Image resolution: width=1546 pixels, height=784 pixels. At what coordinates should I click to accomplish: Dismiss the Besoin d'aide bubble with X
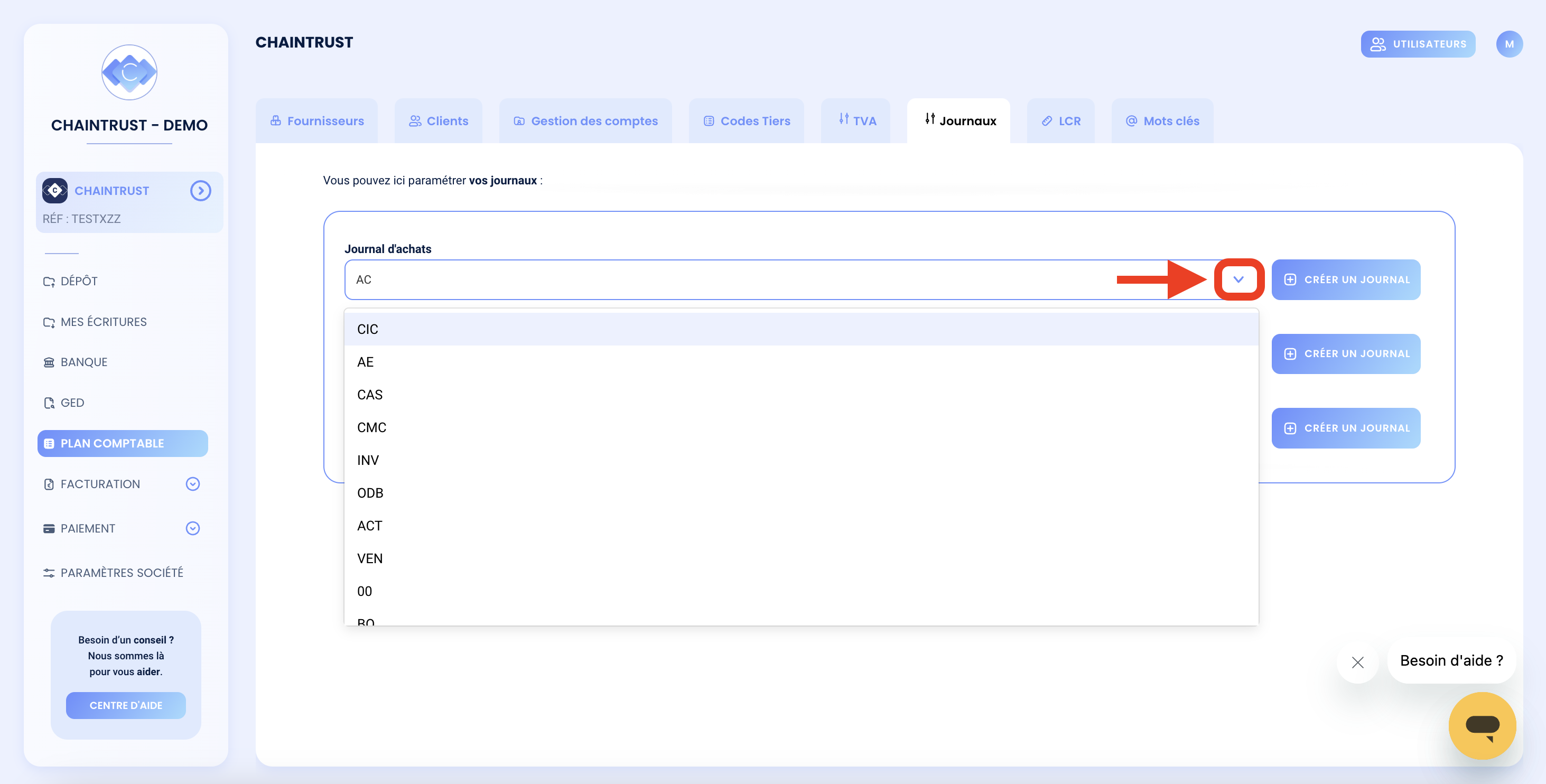[x=1357, y=662]
